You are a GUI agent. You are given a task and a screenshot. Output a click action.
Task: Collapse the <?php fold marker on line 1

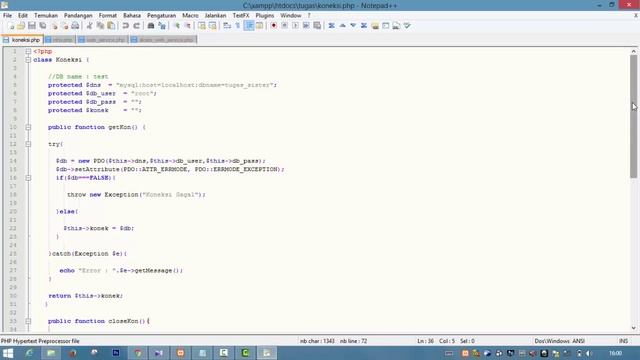[28, 51]
